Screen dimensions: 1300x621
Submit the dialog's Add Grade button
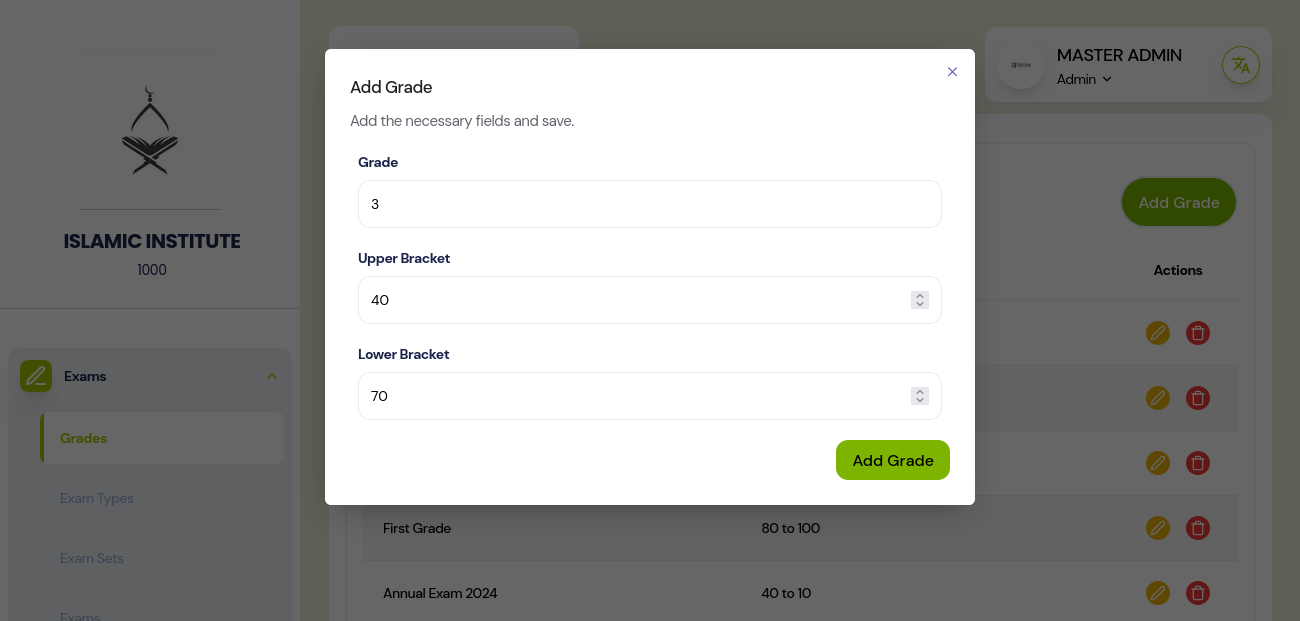(892, 460)
